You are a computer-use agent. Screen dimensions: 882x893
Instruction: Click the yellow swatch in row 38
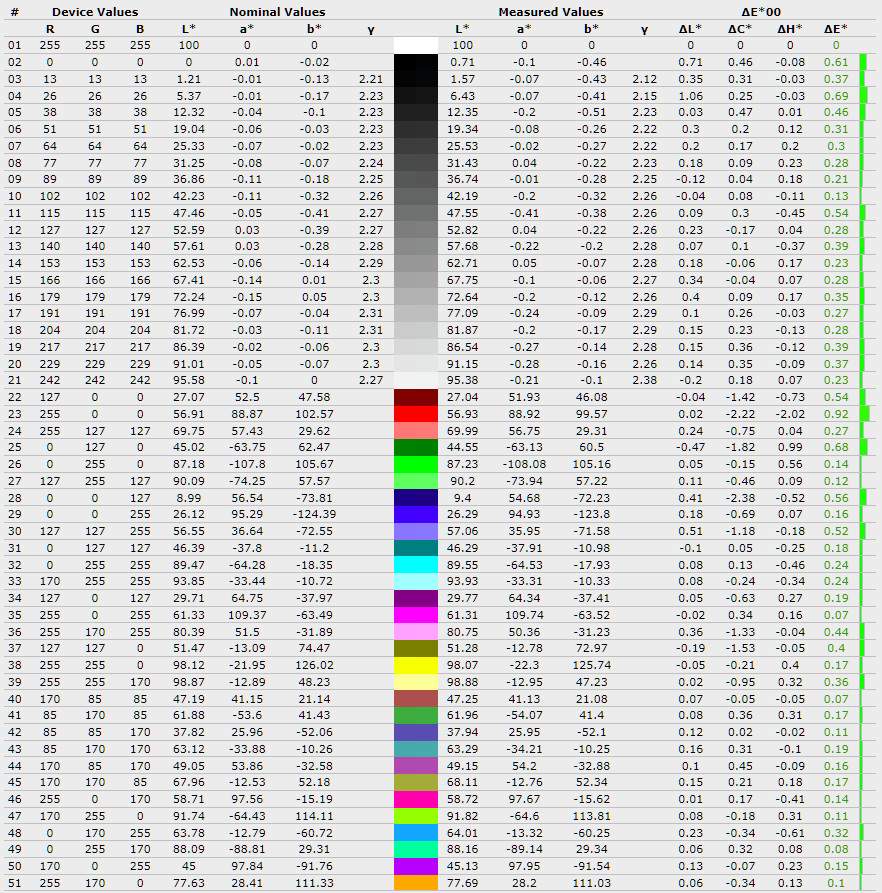(416, 665)
